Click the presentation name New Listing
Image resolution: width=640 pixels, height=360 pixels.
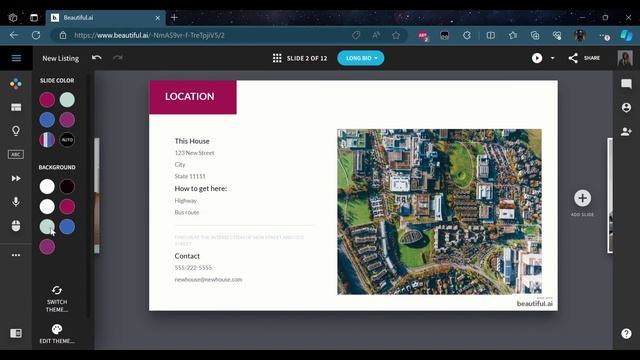[60, 58]
